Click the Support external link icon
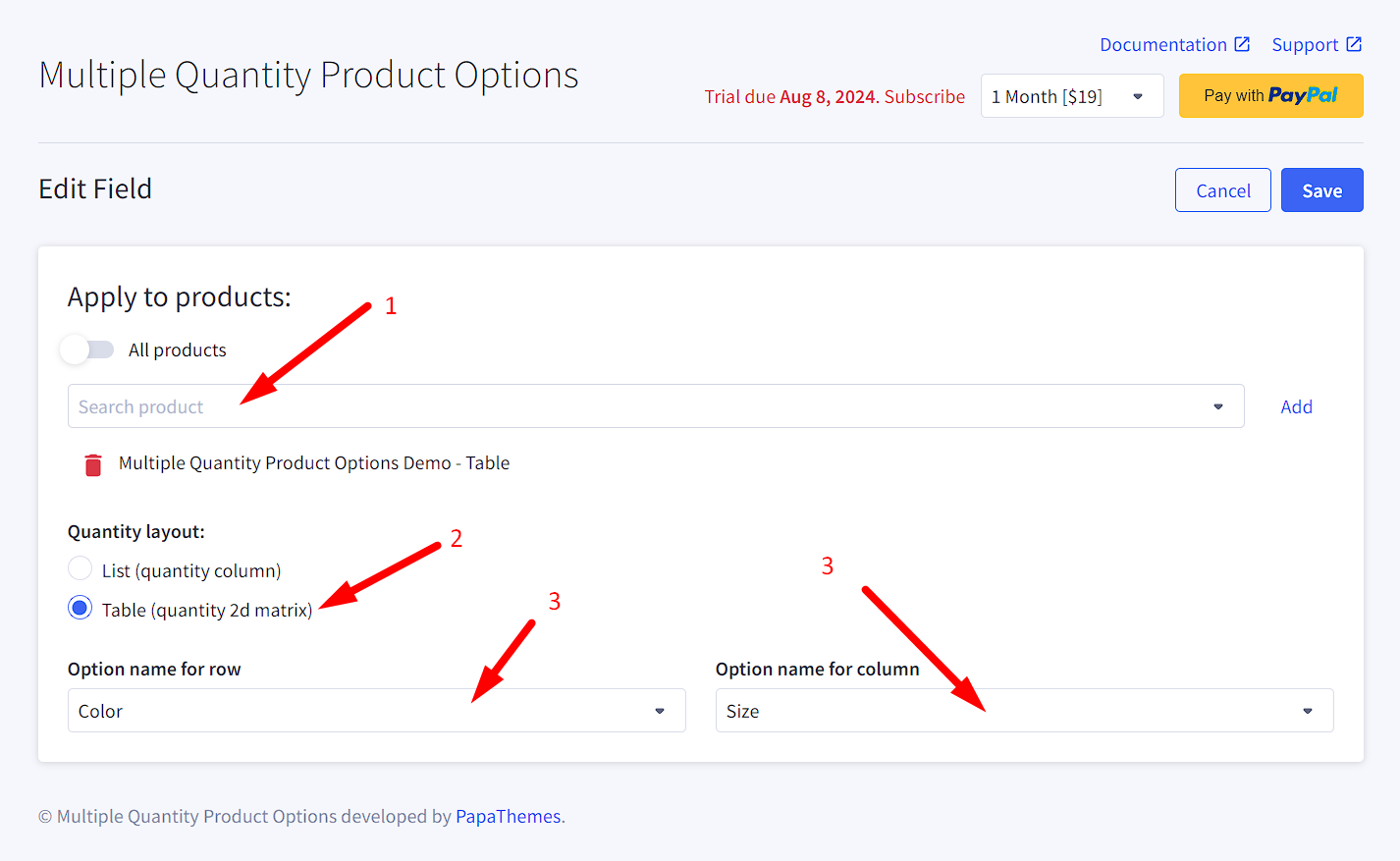This screenshot has width=1400, height=861. 1354,44
